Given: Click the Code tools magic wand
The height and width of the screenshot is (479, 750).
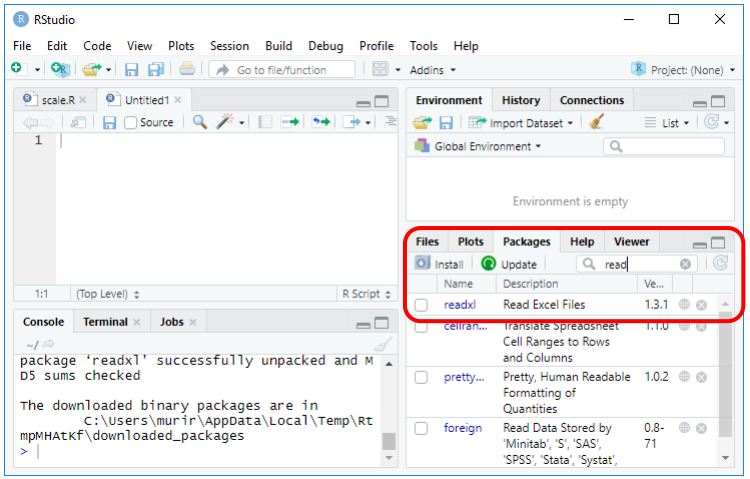Looking at the screenshot, I should [225, 122].
